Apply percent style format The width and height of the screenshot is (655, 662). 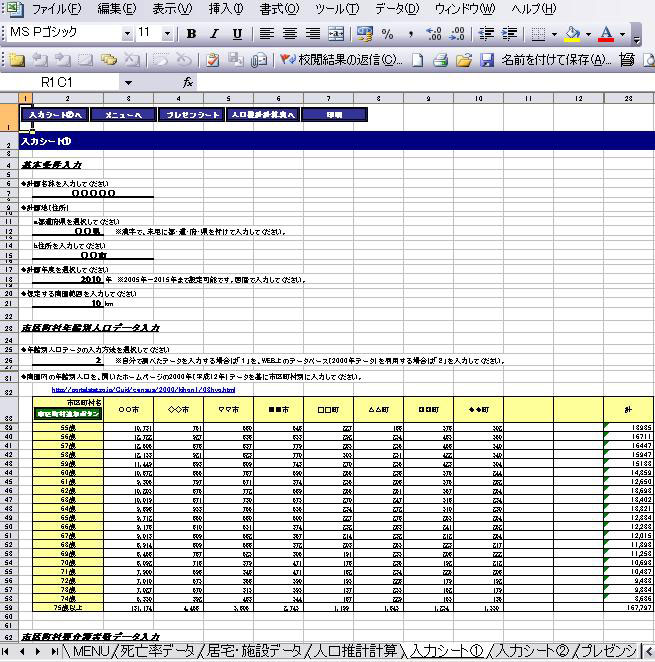pyautogui.click(x=387, y=34)
